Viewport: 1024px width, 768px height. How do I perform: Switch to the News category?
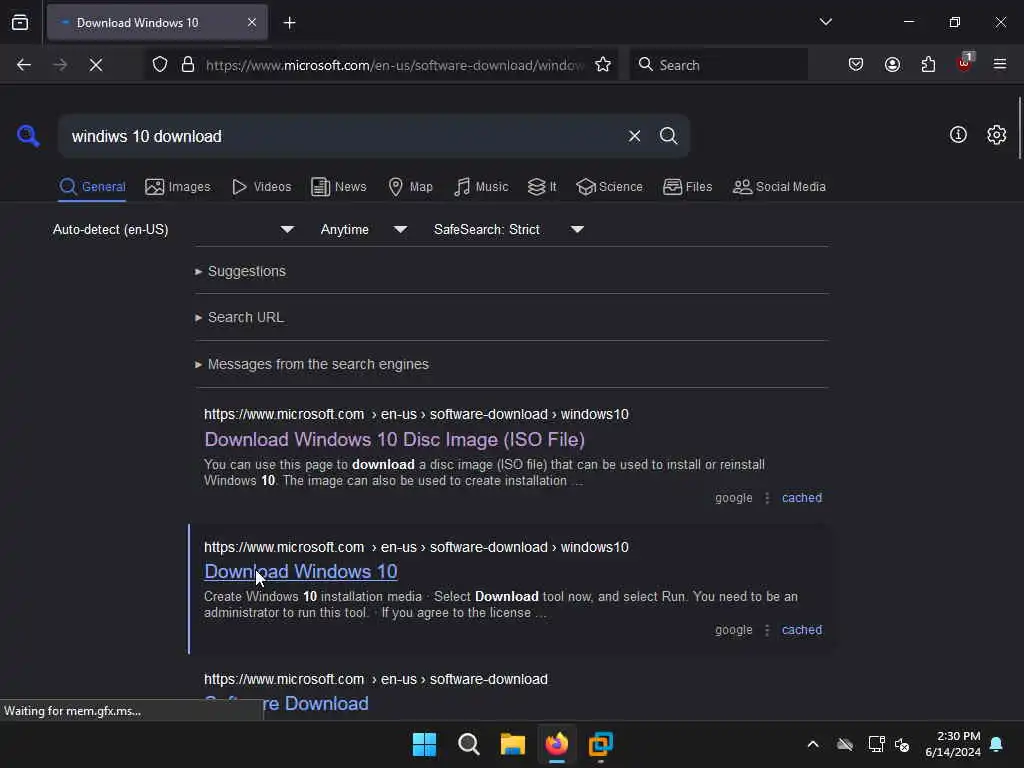coord(338,187)
